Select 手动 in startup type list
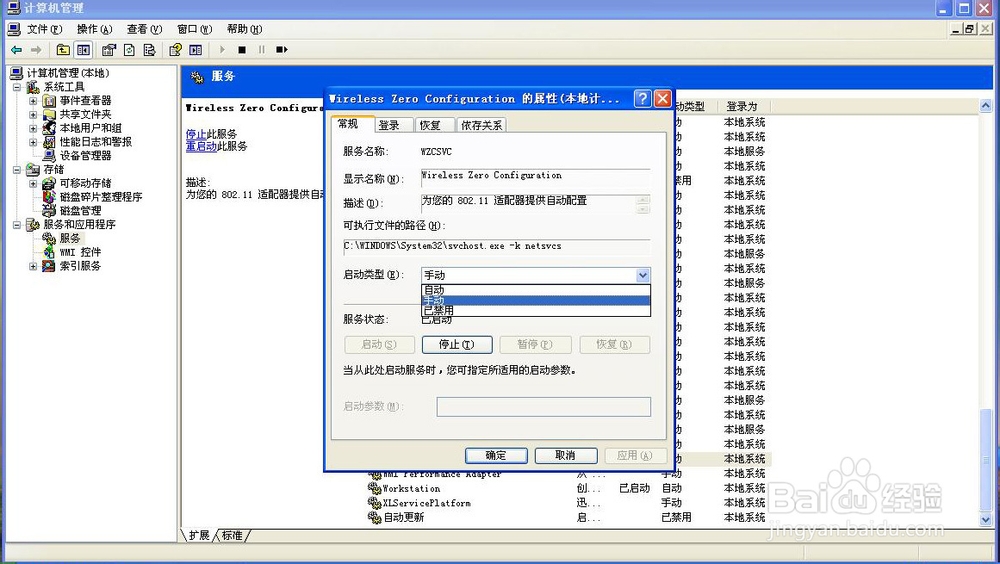The image size is (1000, 564). coord(536,300)
